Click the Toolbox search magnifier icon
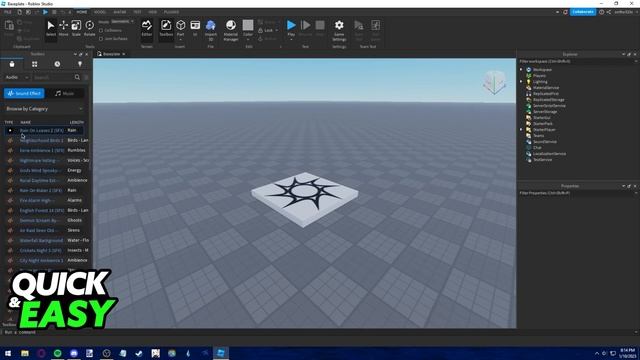The height and width of the screenshot is (360, 640). 77,77
